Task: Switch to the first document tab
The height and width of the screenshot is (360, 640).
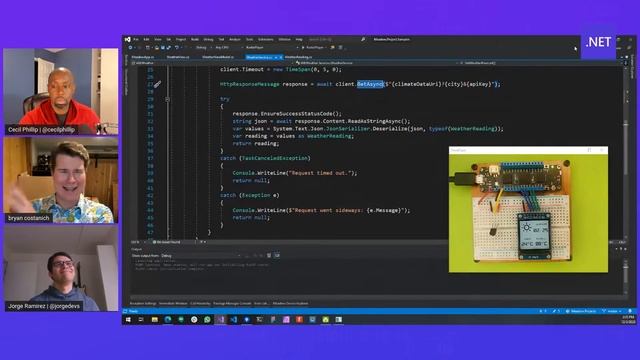Action: pos(143,57)
